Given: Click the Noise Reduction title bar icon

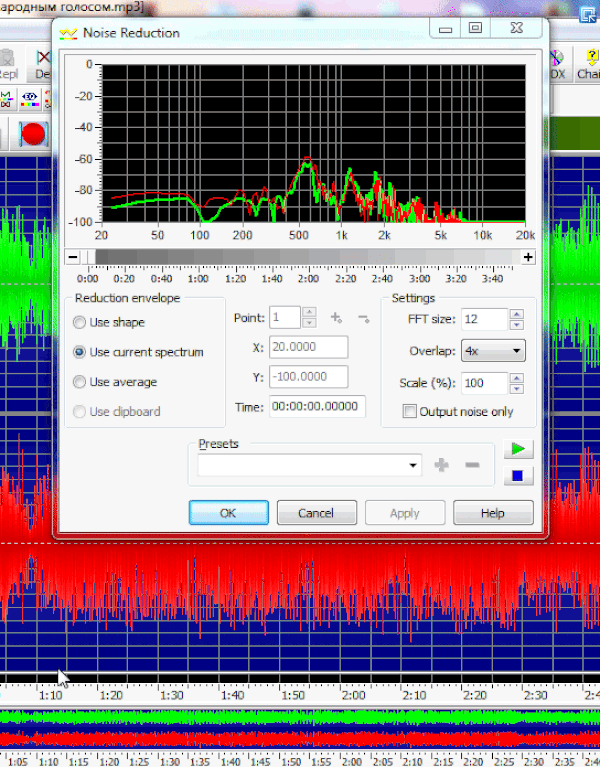Looking at the screenshot, I should pos(68,33).
